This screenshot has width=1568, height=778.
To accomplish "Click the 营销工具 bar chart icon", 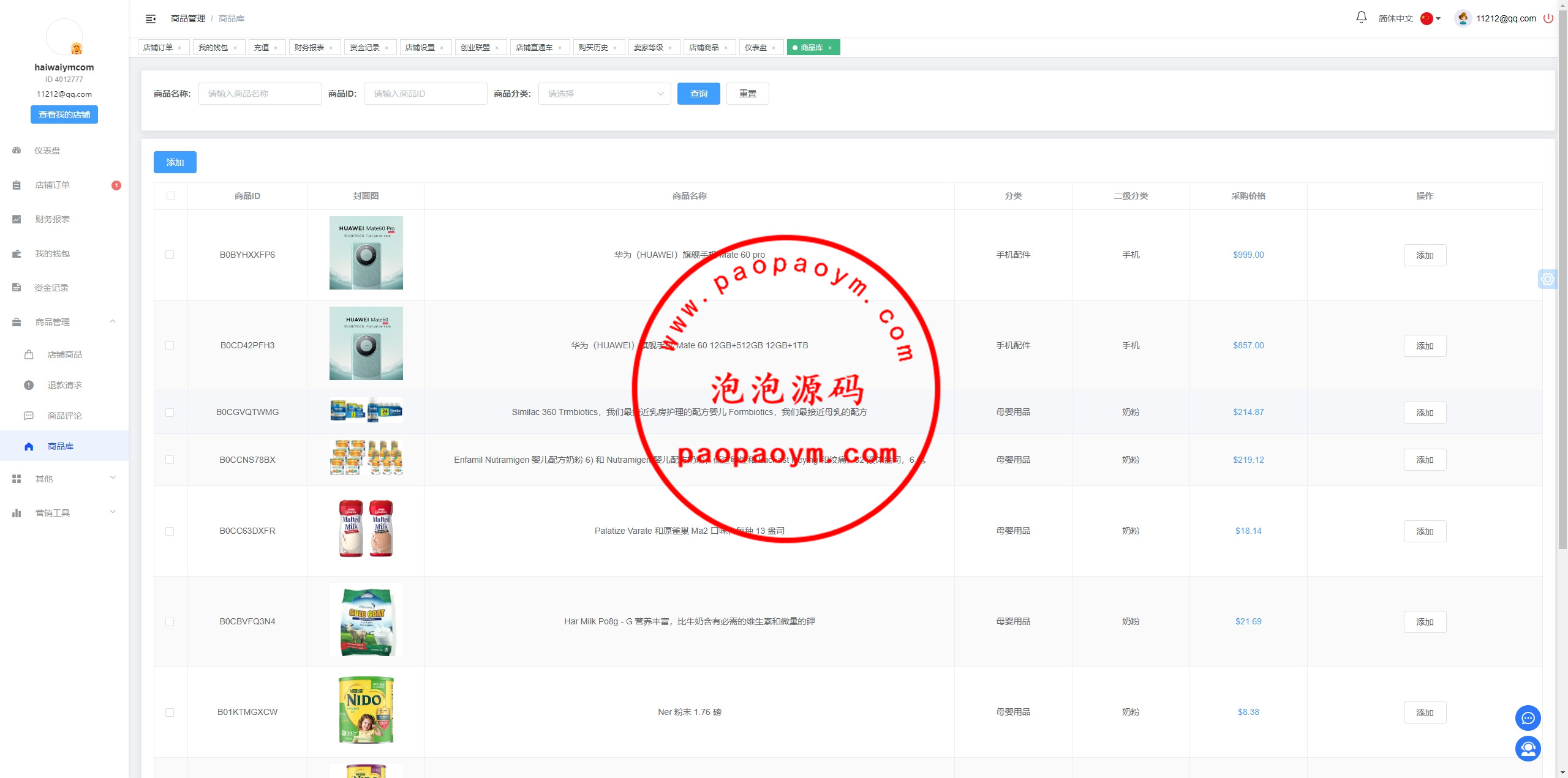I will [x=17, y=513].
